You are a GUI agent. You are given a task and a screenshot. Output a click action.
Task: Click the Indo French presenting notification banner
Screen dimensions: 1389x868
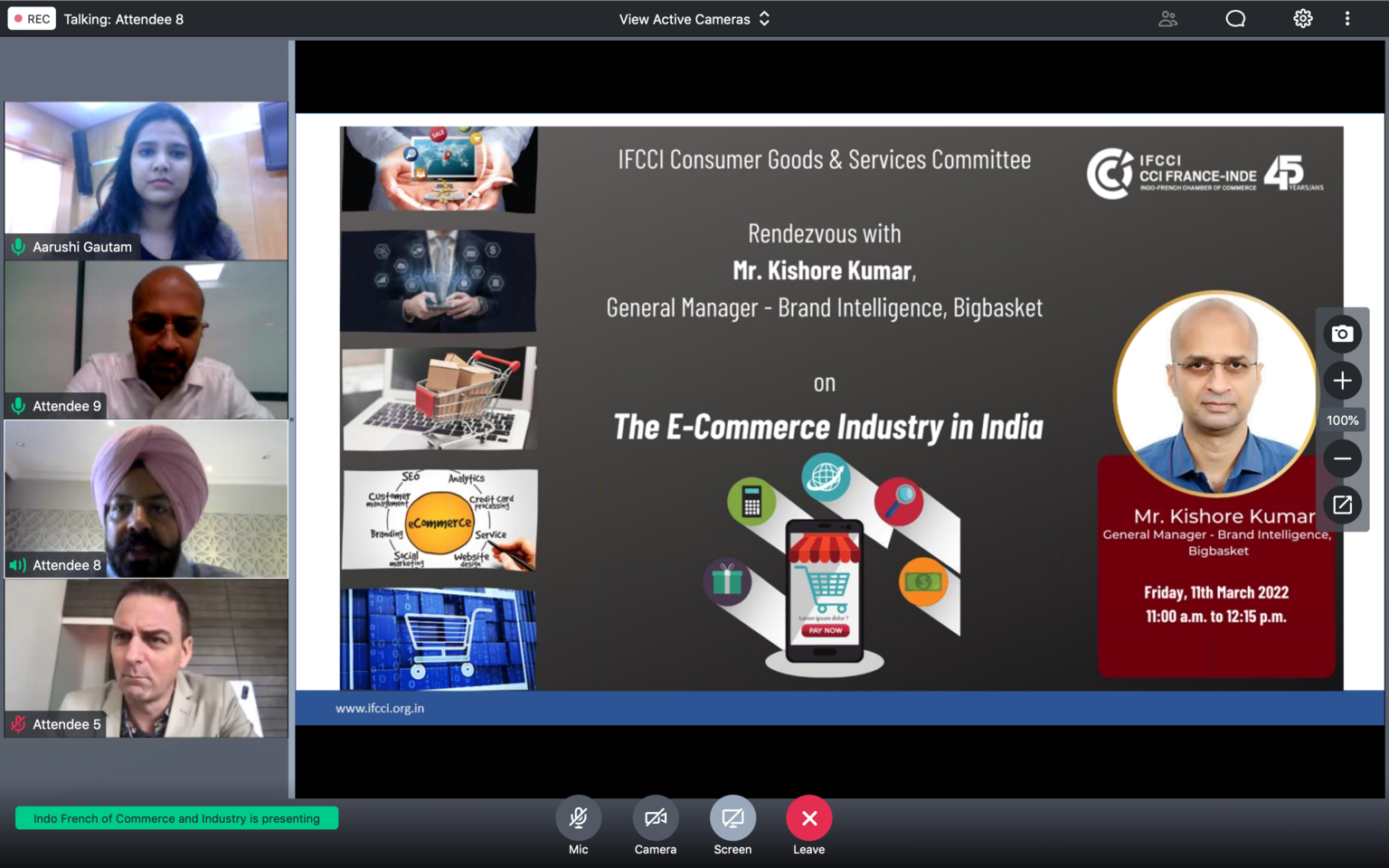tap(176, 818)
